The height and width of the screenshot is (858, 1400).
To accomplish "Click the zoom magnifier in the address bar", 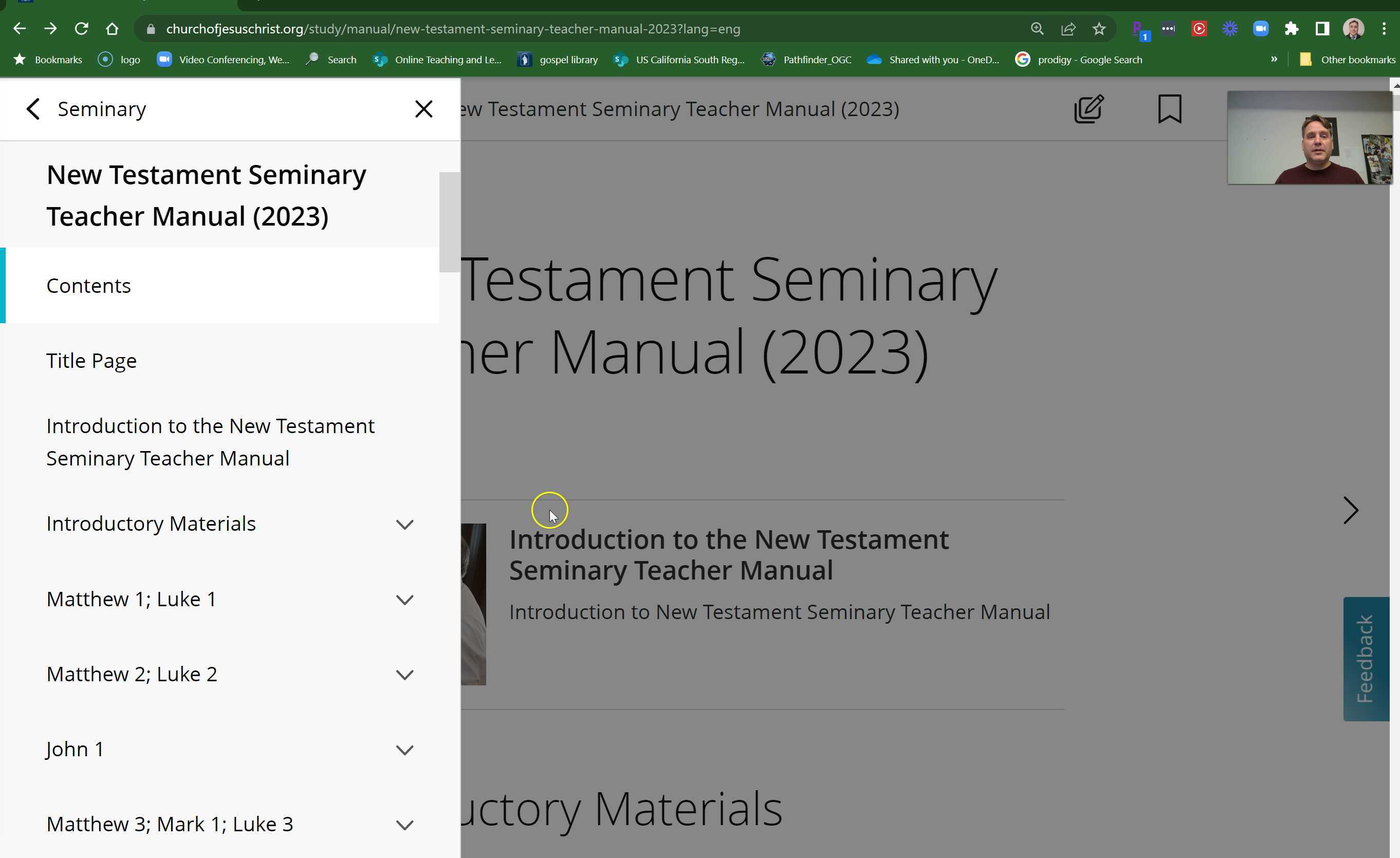I will click(1036, 28).
